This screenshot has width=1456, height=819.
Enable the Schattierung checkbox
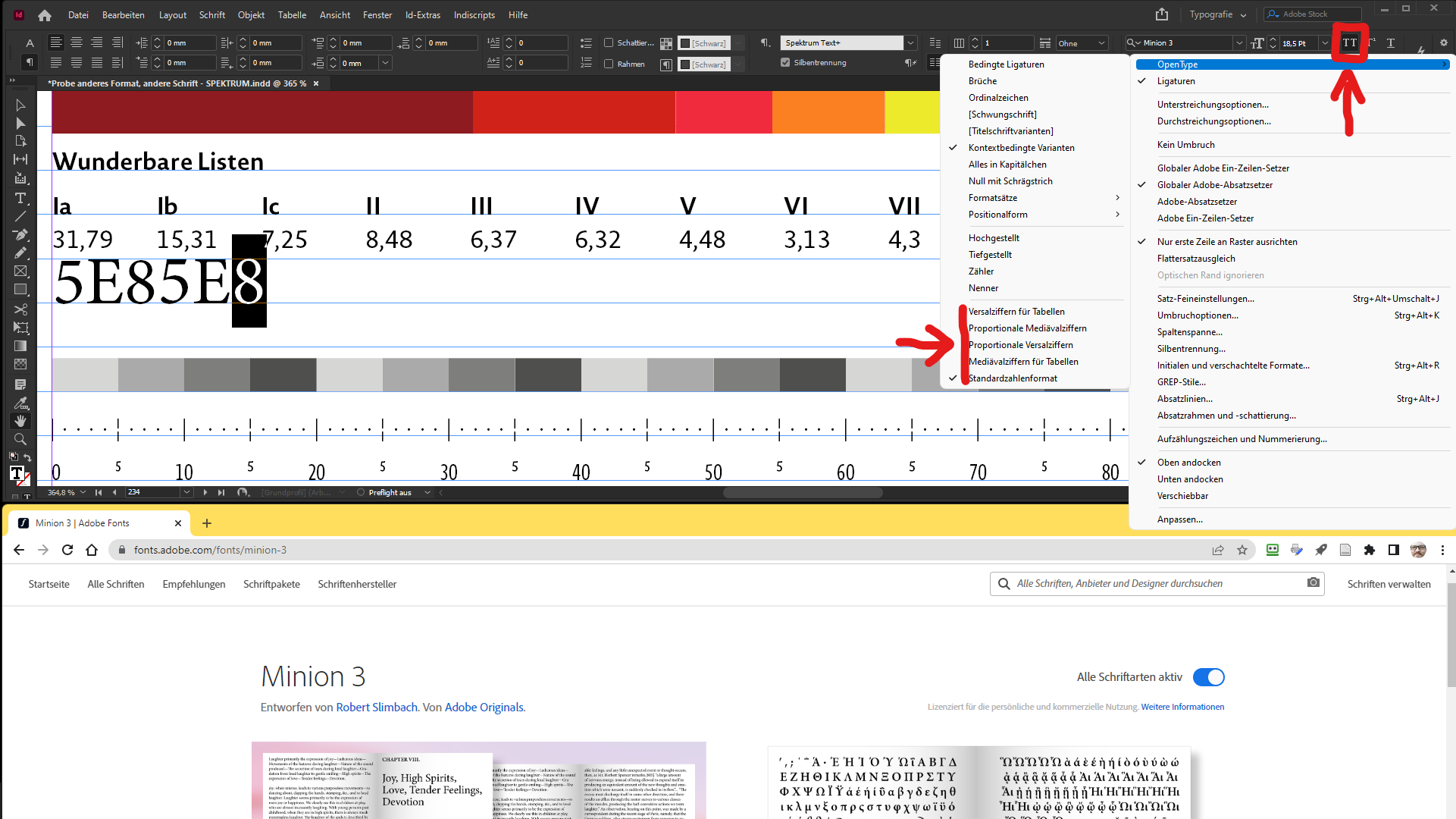[609, 43]
